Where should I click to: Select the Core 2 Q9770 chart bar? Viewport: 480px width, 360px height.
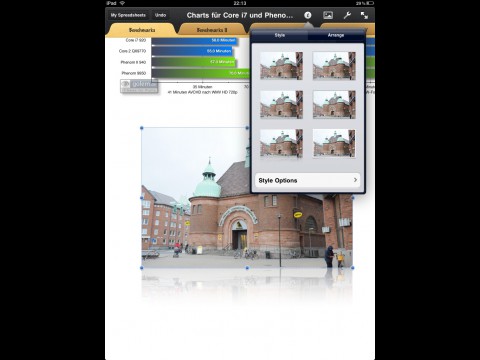192,51
